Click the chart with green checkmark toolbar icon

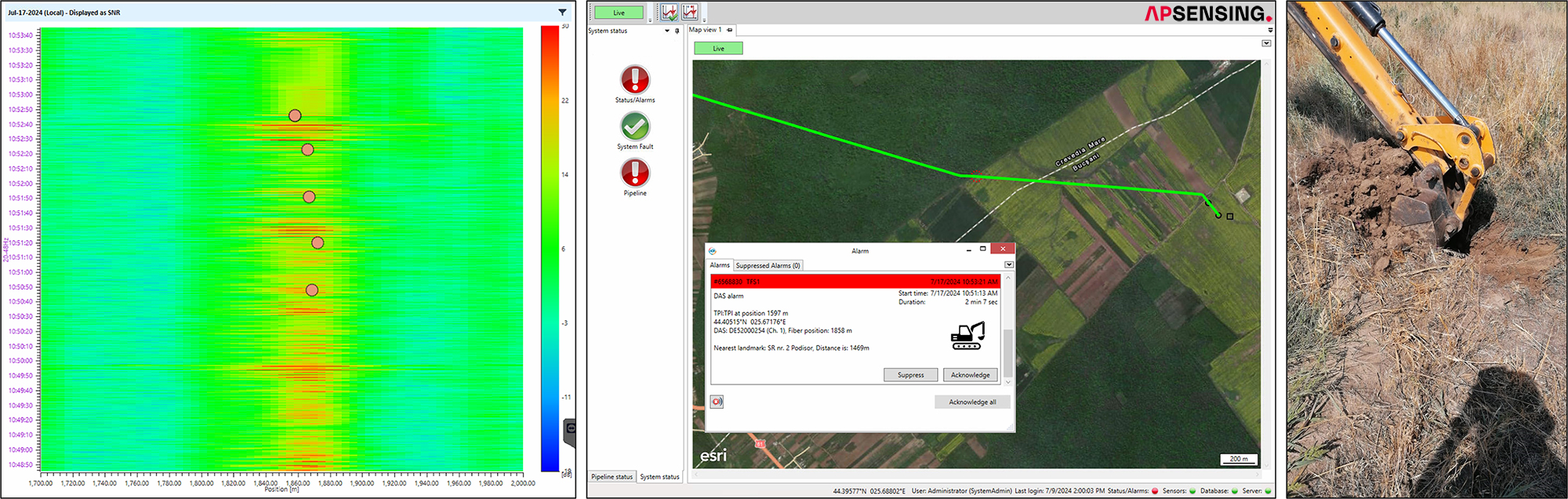point(669,12)
